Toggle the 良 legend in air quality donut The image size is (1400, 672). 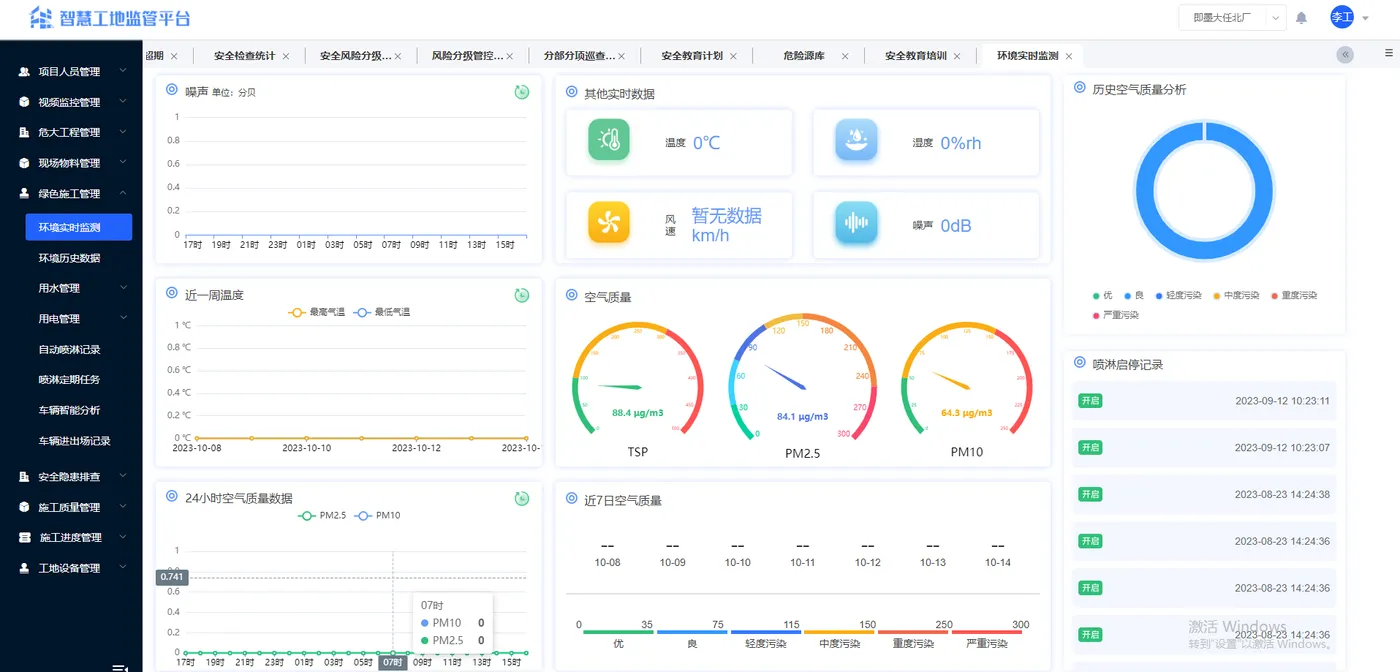pyautogui.click(x=1134, y=296)
